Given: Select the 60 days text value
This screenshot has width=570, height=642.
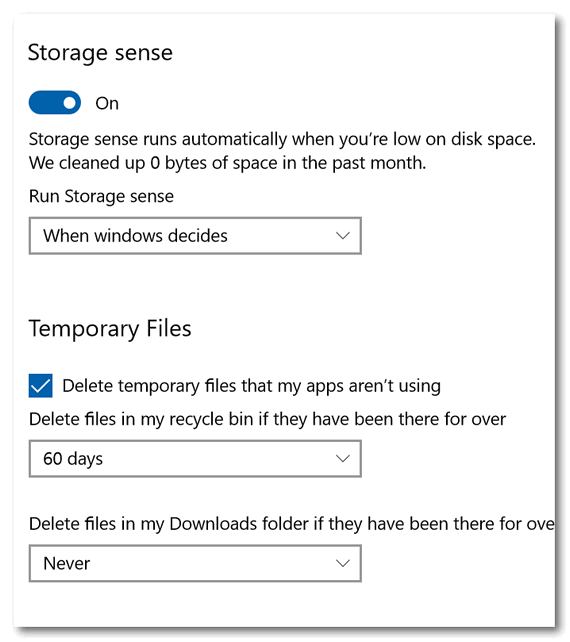Looking at the screenshot, I should pos(73,459).
